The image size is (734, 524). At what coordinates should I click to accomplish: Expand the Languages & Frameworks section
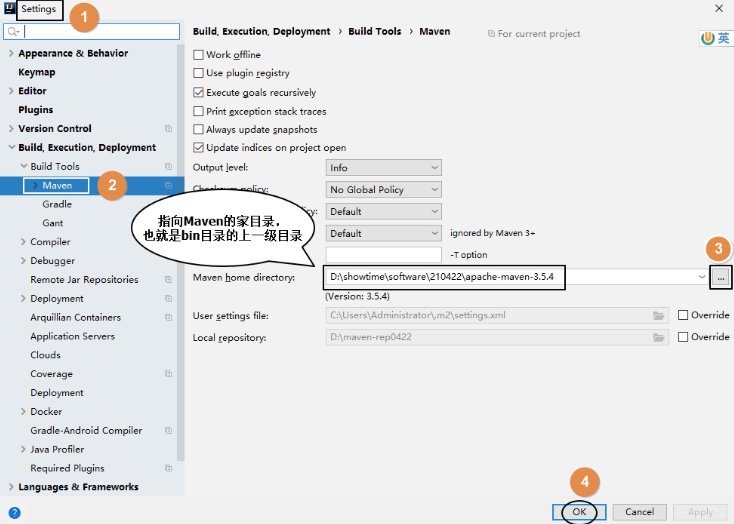(x=11, y=487)
